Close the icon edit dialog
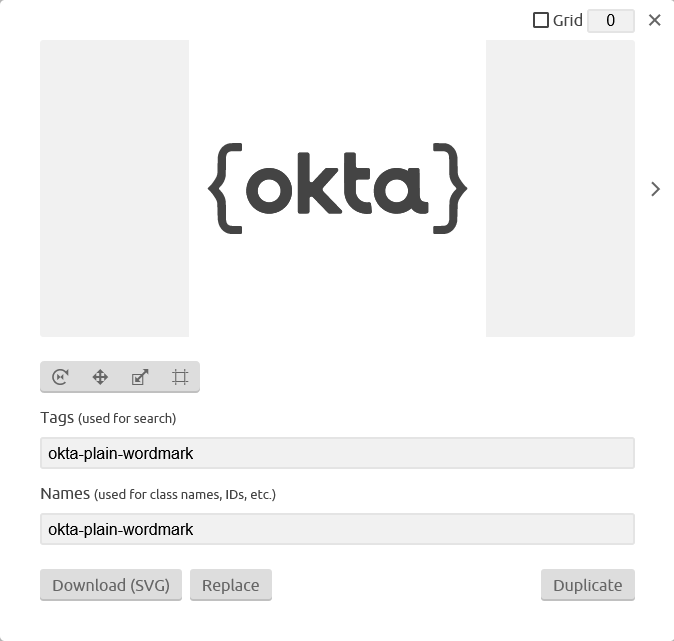Image resolution: width=674 pixels, height=641 pixels. point(654,20)
